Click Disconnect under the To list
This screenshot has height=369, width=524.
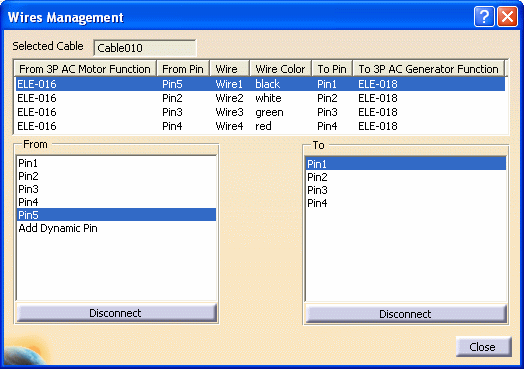coord(406,314)
